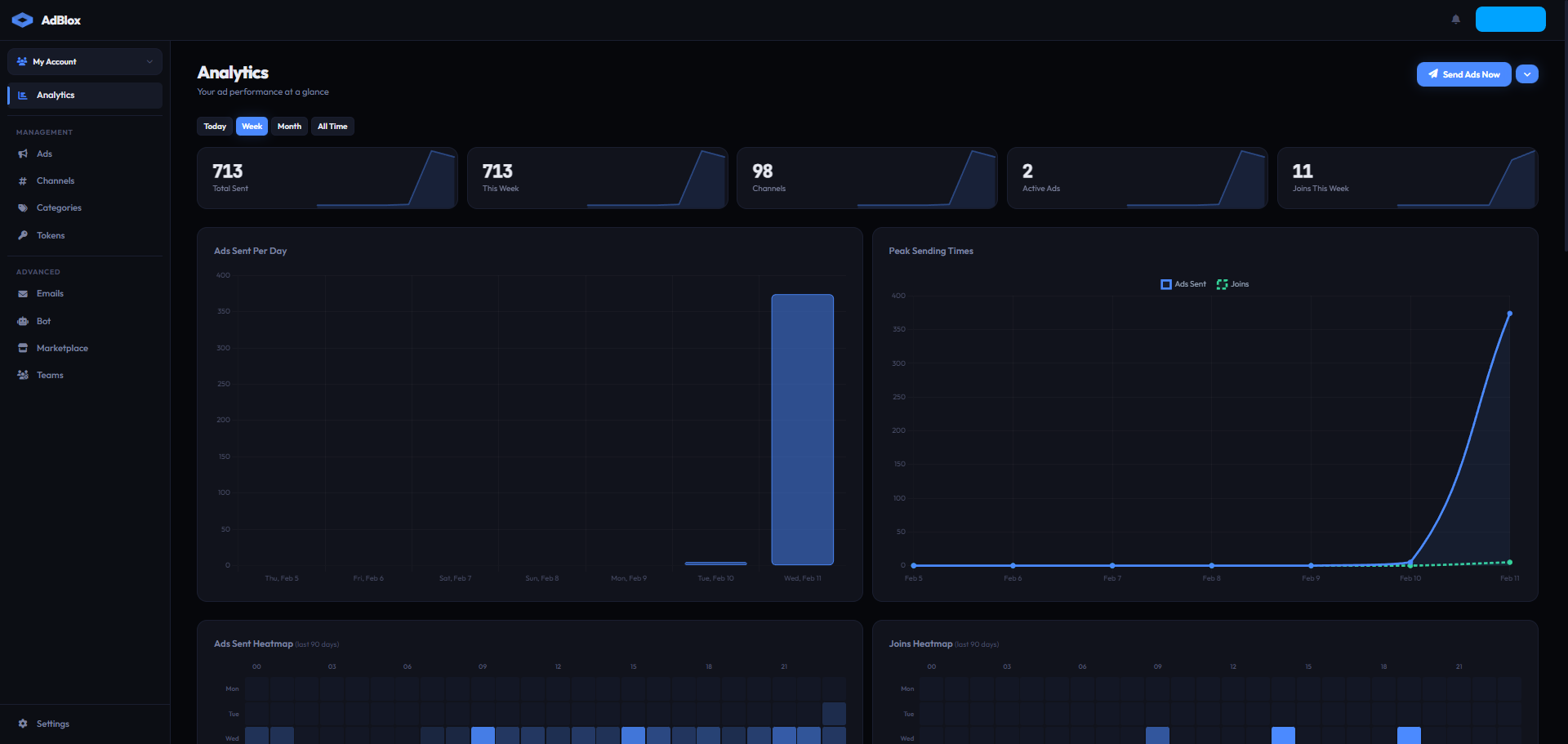The height and width of the screenshot is (744, 1568).
Task: Open the Send Ads Now options chevron
Action: [1527, 74]
